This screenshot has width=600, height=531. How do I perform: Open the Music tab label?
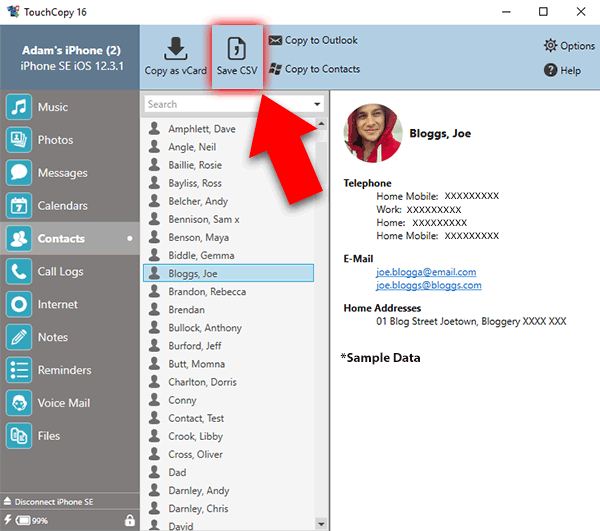(x=53, y=107)
